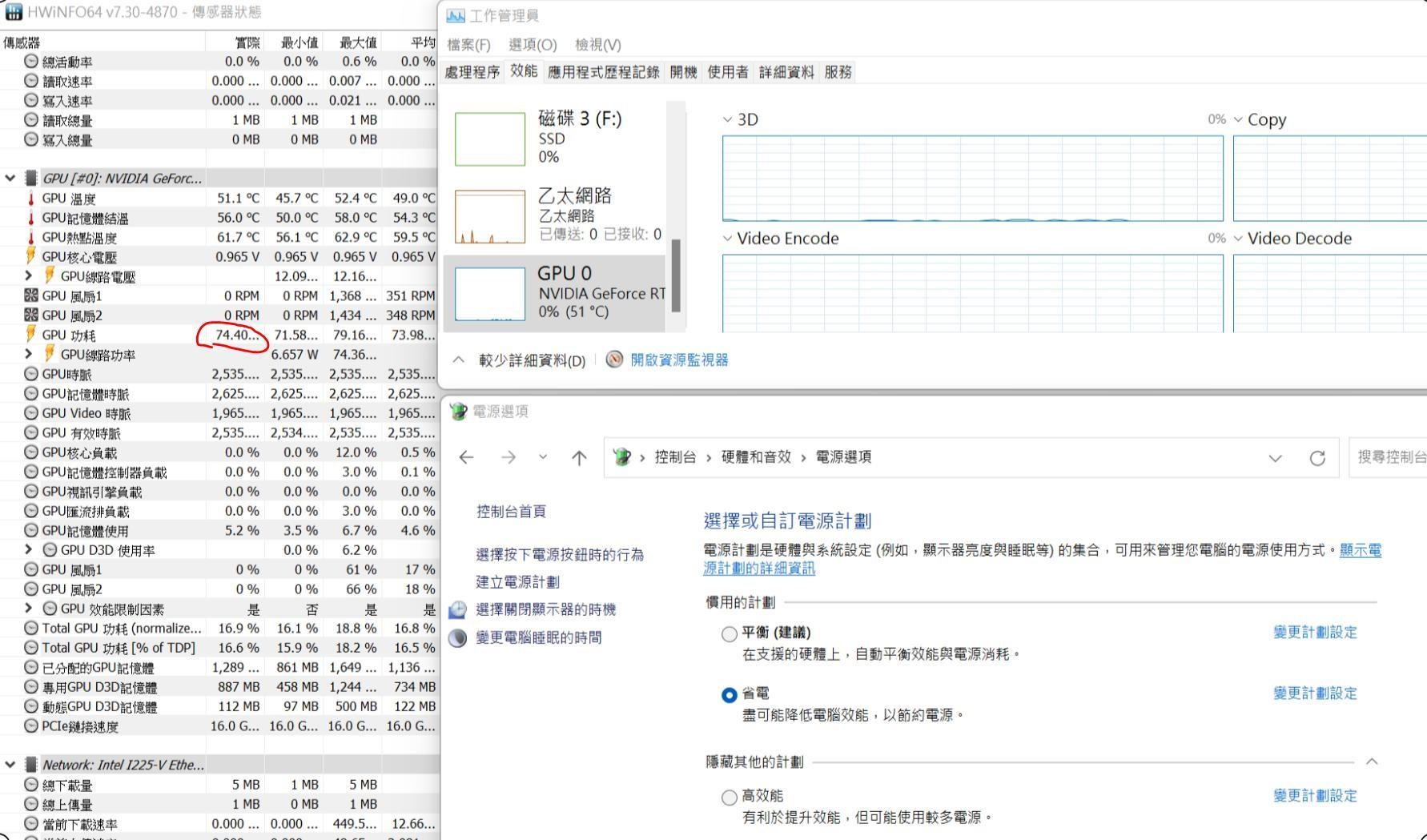This screenshot has width=1427, height=840.
Task: Select the 平衡 (建議) power plan
Action: 729,634
